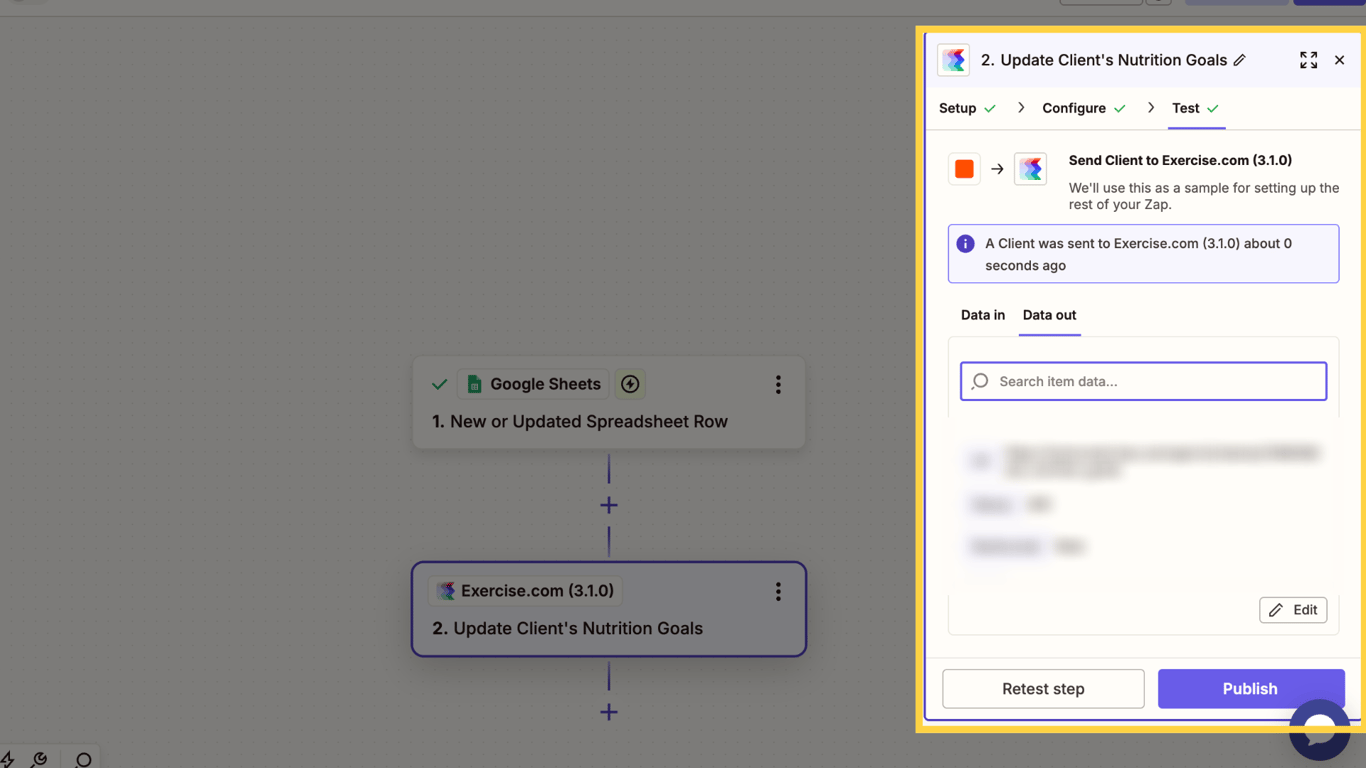Click the Retest step button

click(x=1043, y=689)
